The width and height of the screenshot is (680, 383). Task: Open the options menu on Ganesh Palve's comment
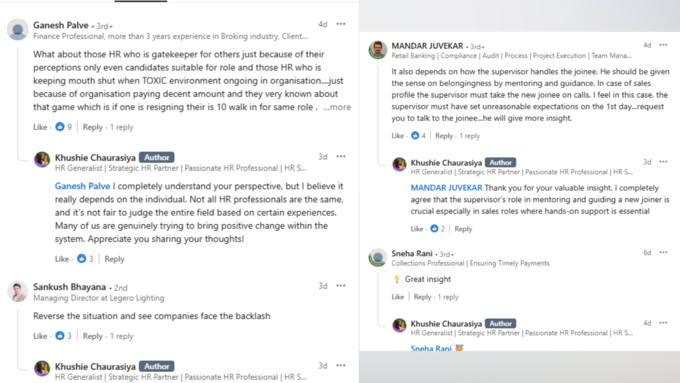point(341,24)
